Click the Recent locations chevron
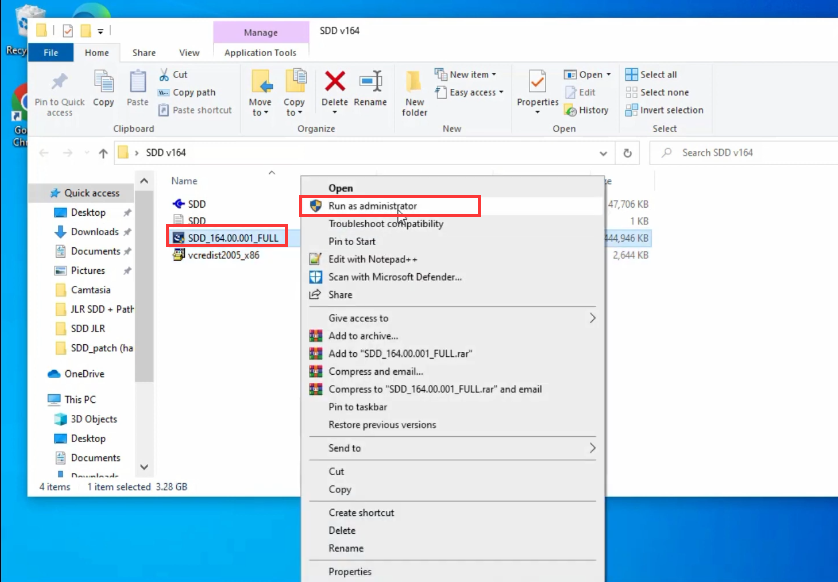Viewport: 838px width, 582px height. (x=86, y=153)
